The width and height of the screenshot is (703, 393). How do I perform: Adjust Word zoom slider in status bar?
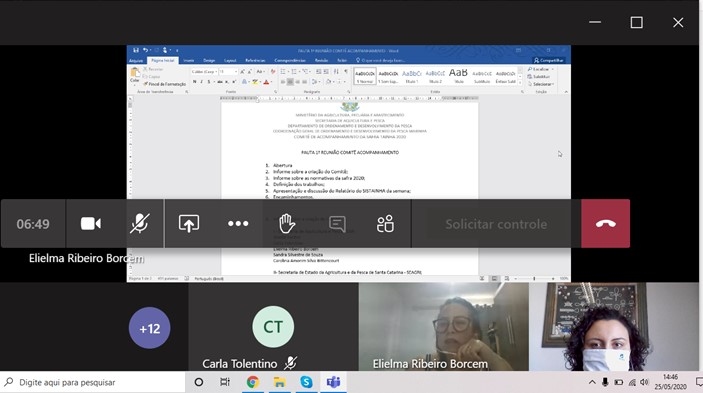pos(534,279)
